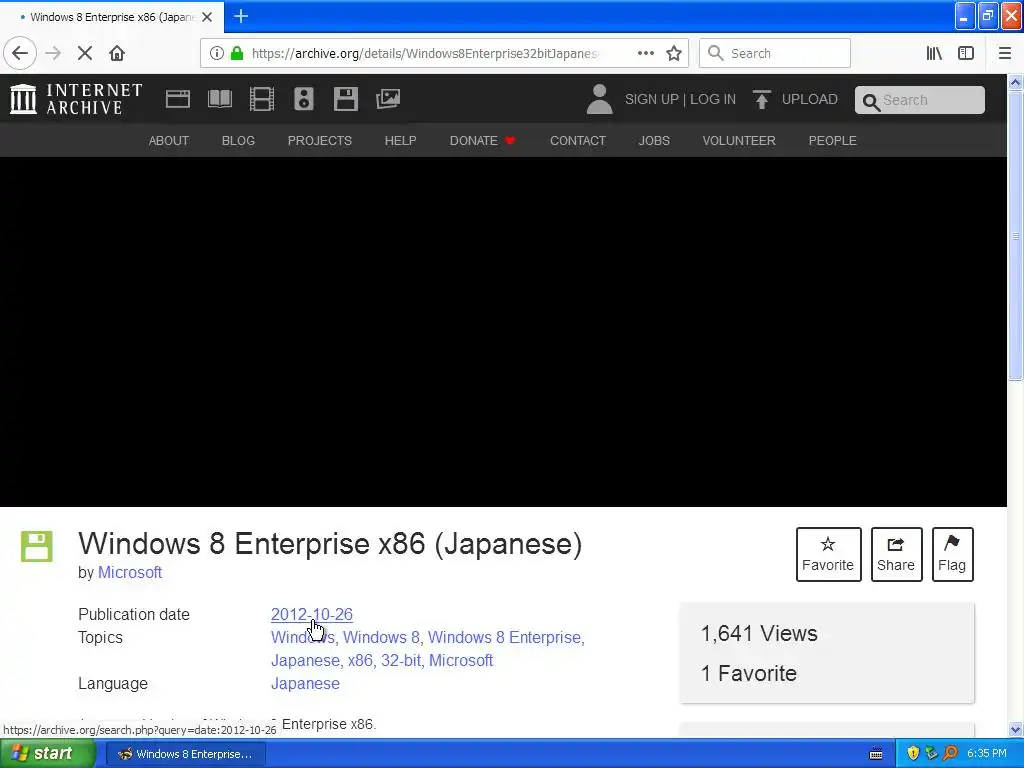Click the 2012-10-26 publication date link
This screenshot has height=768, width=1024.
pos(312,615)
